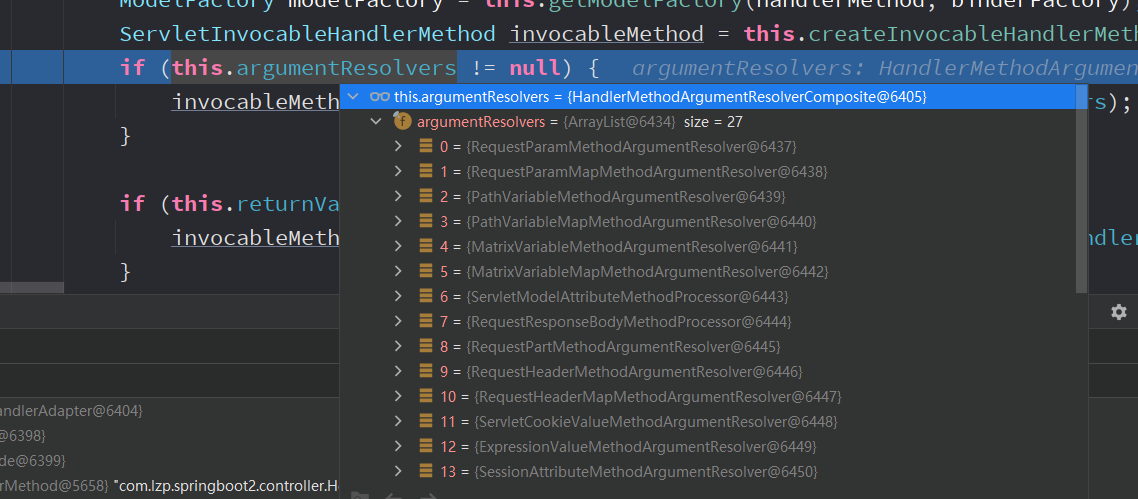
Task: Click the evaluation popup's vertical scrollbar
Action: click(x=1081, y=190)
